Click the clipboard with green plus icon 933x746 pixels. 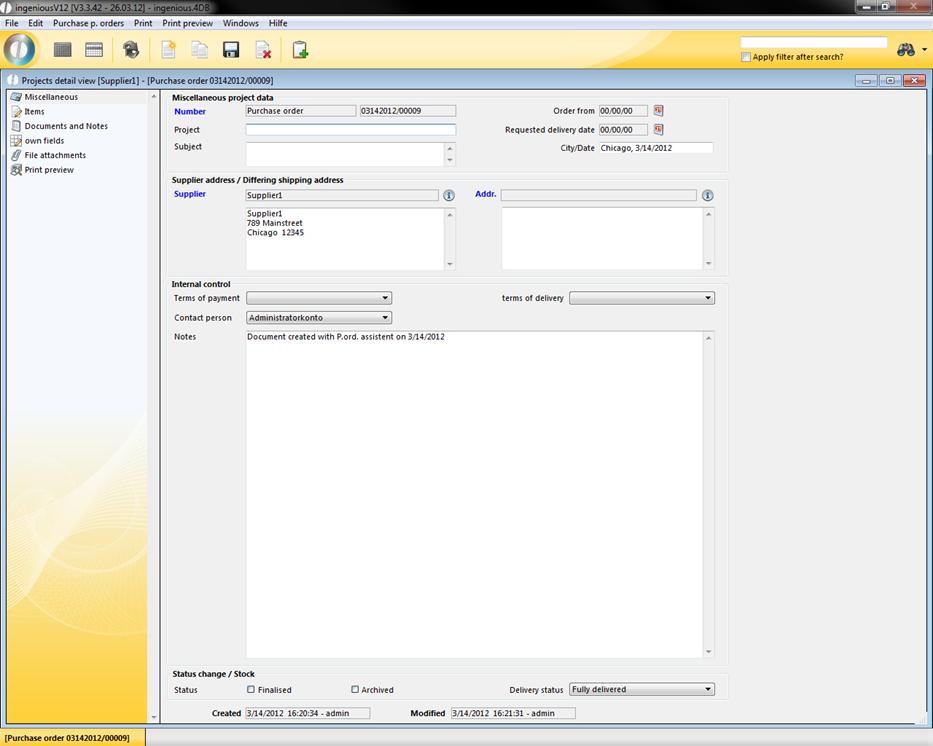coord(300,50)
